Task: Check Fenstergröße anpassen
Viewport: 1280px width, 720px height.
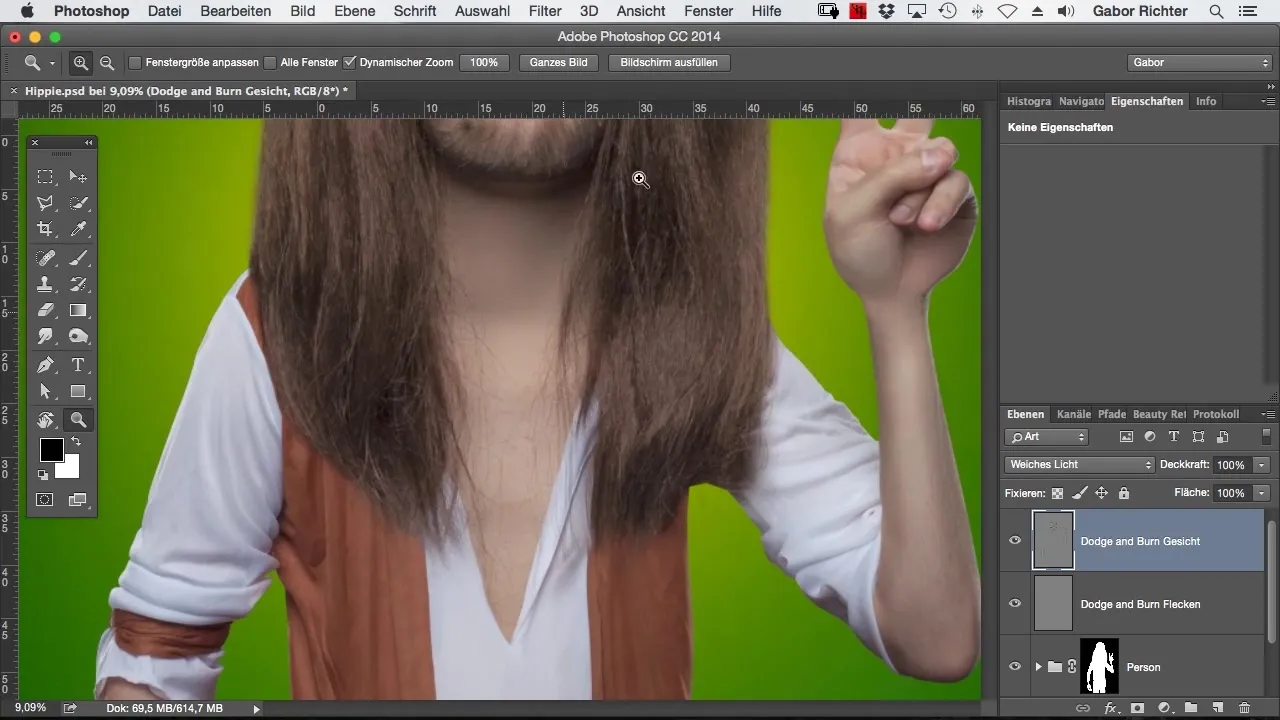Action: 135,62
